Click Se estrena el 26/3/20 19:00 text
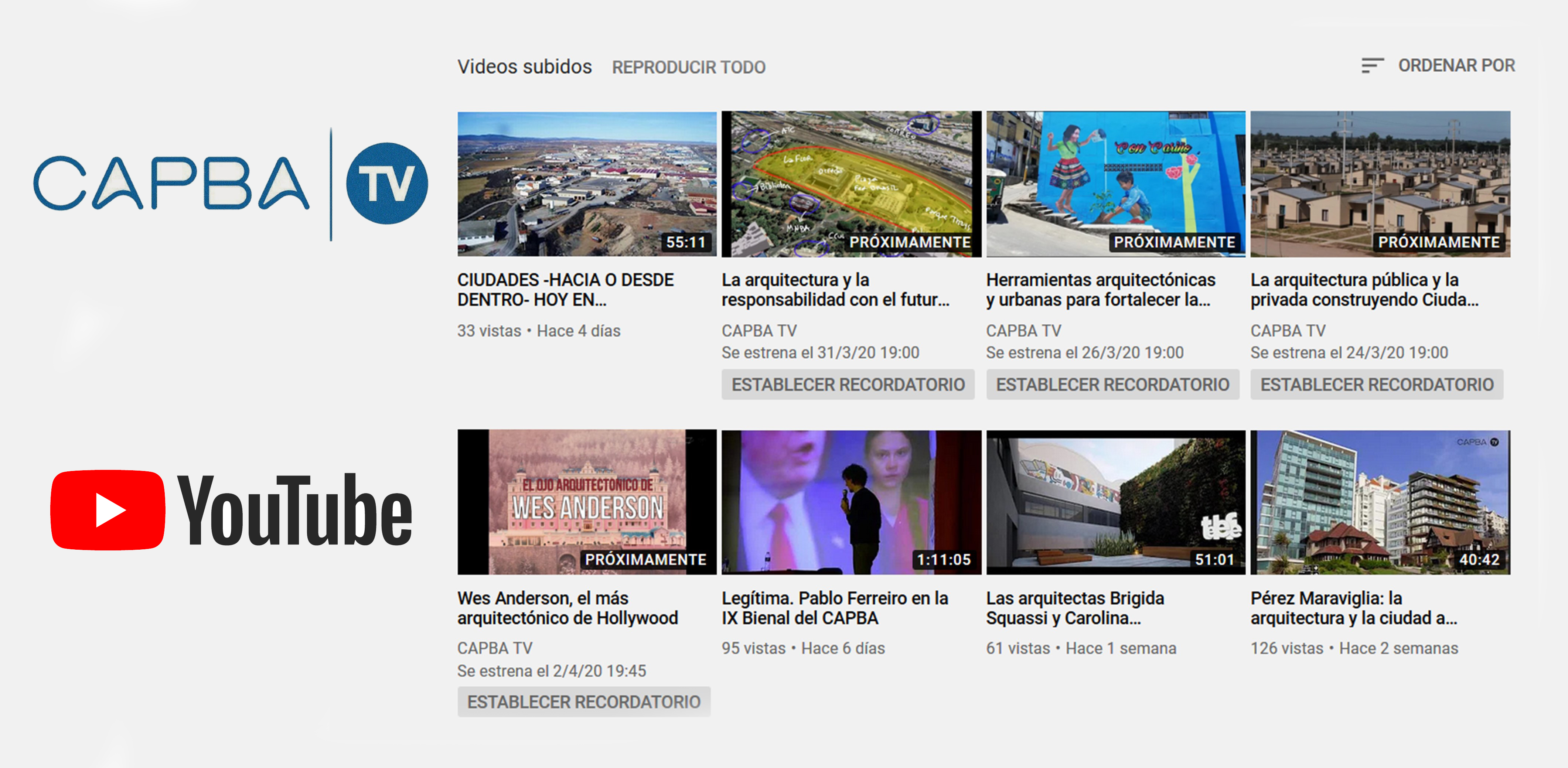This screenshot has height=768, width=1568. (1085, 352)
